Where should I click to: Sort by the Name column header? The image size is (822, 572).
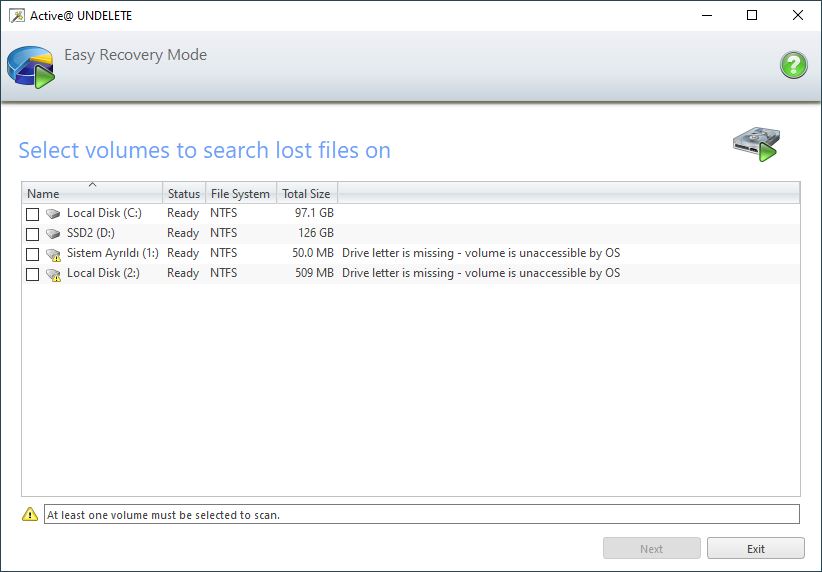(x=92, y=193)
